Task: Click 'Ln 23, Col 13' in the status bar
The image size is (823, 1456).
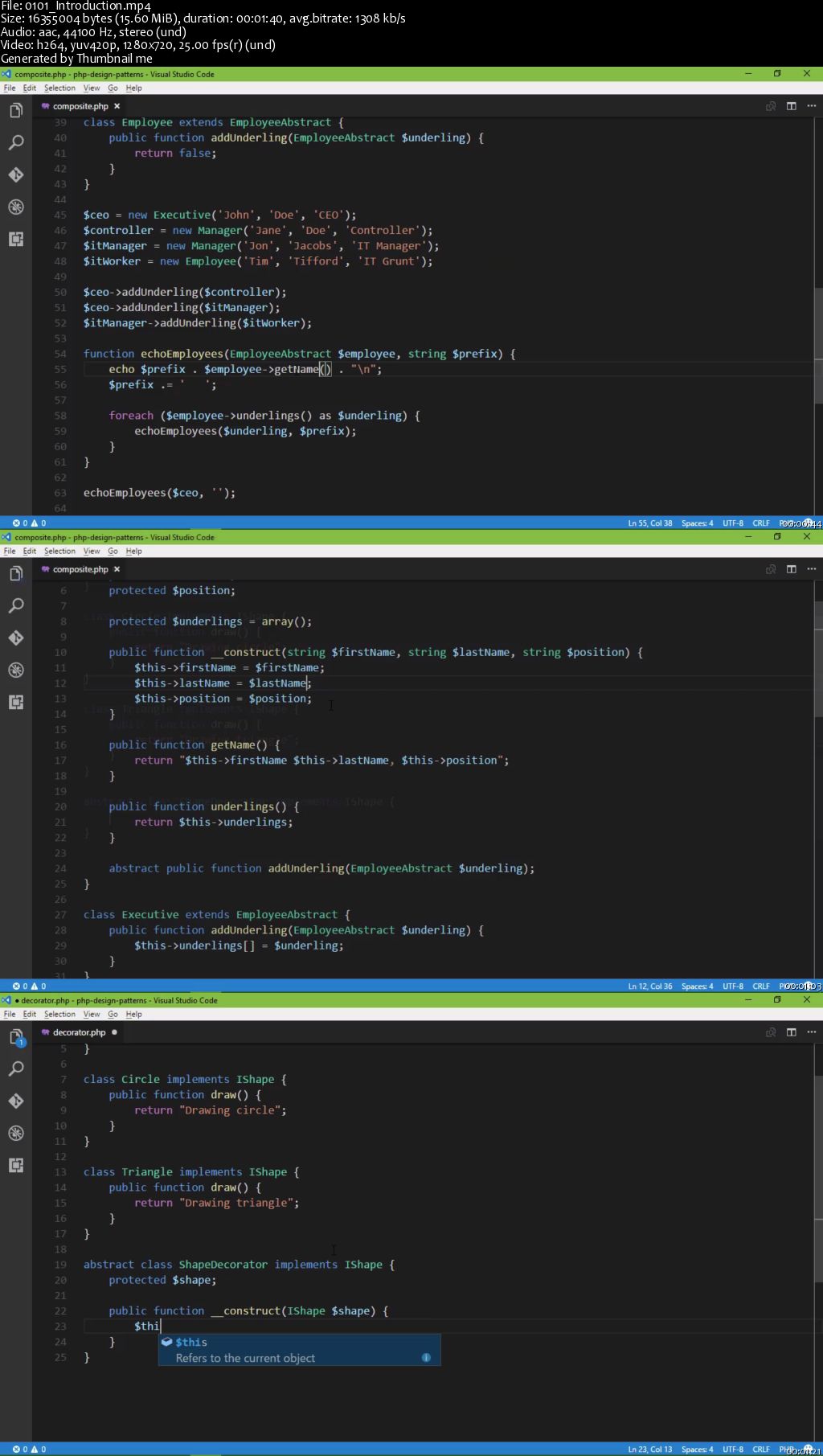Action: click(650, 1449)
